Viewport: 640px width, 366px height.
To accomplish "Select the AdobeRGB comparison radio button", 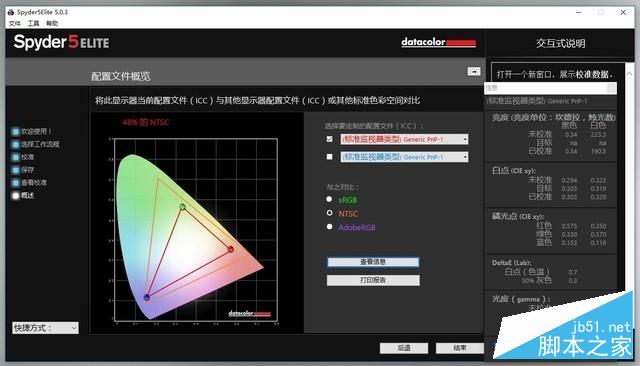I will 329,227.
